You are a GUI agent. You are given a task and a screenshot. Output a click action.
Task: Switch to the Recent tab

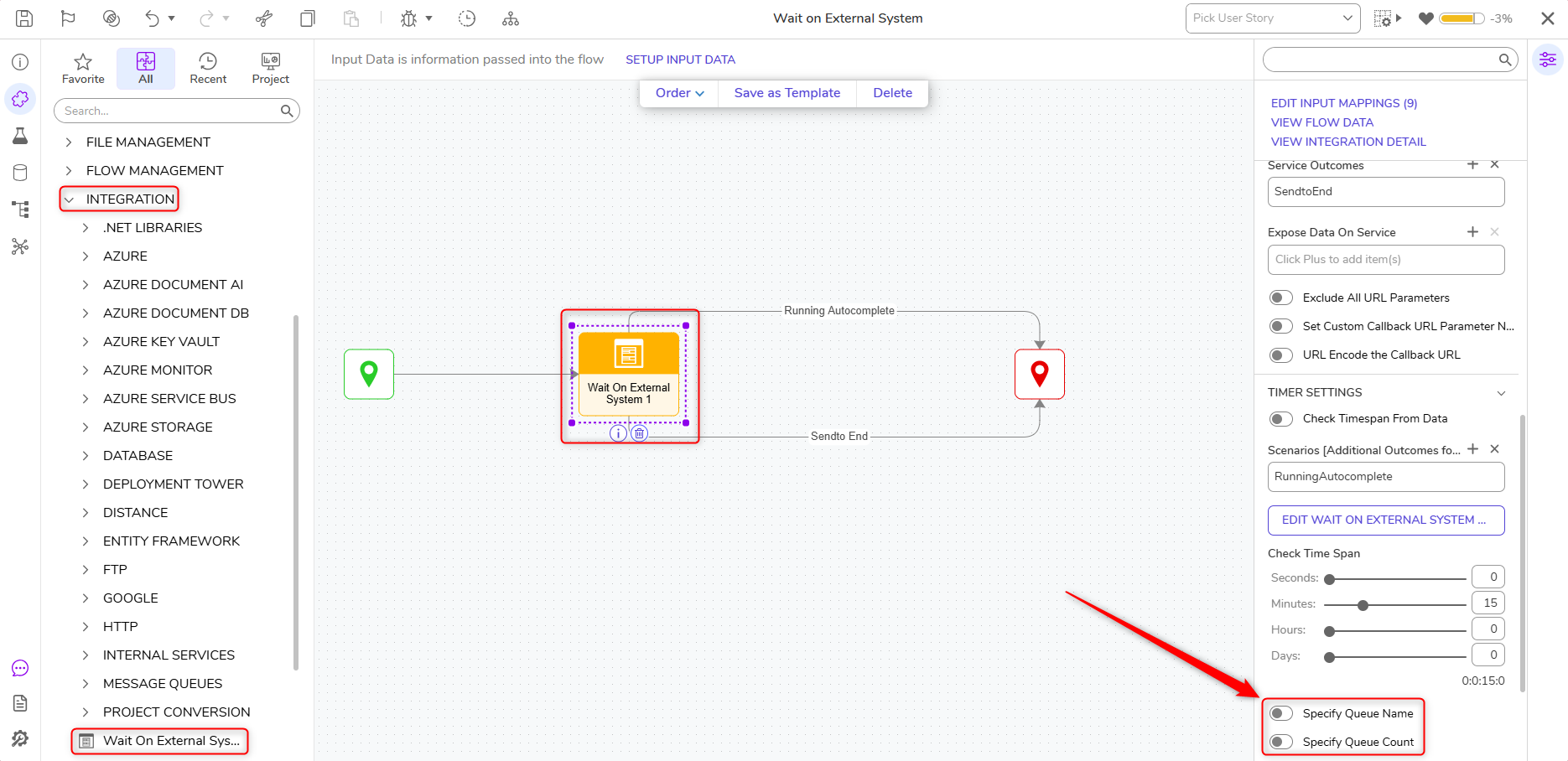point(208,69)
